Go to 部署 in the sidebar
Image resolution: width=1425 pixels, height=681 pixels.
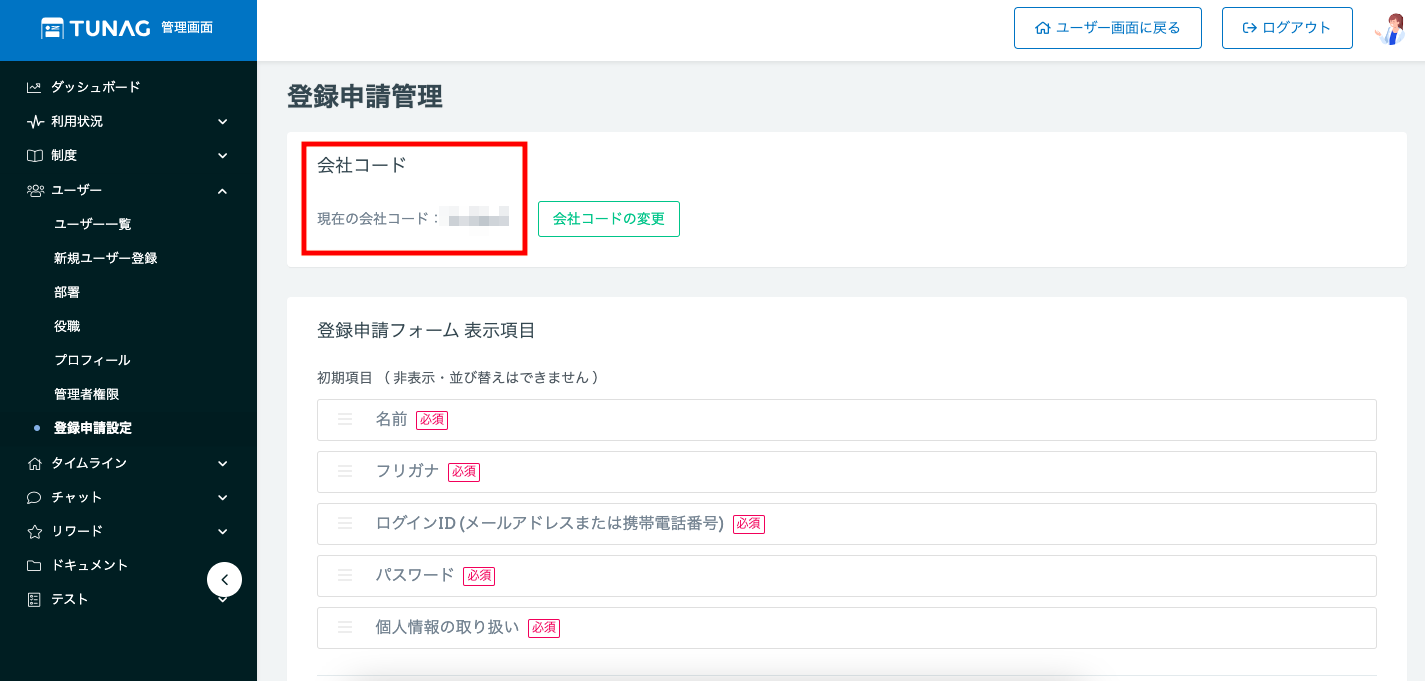pyautogui.click(x=67, y=292)
